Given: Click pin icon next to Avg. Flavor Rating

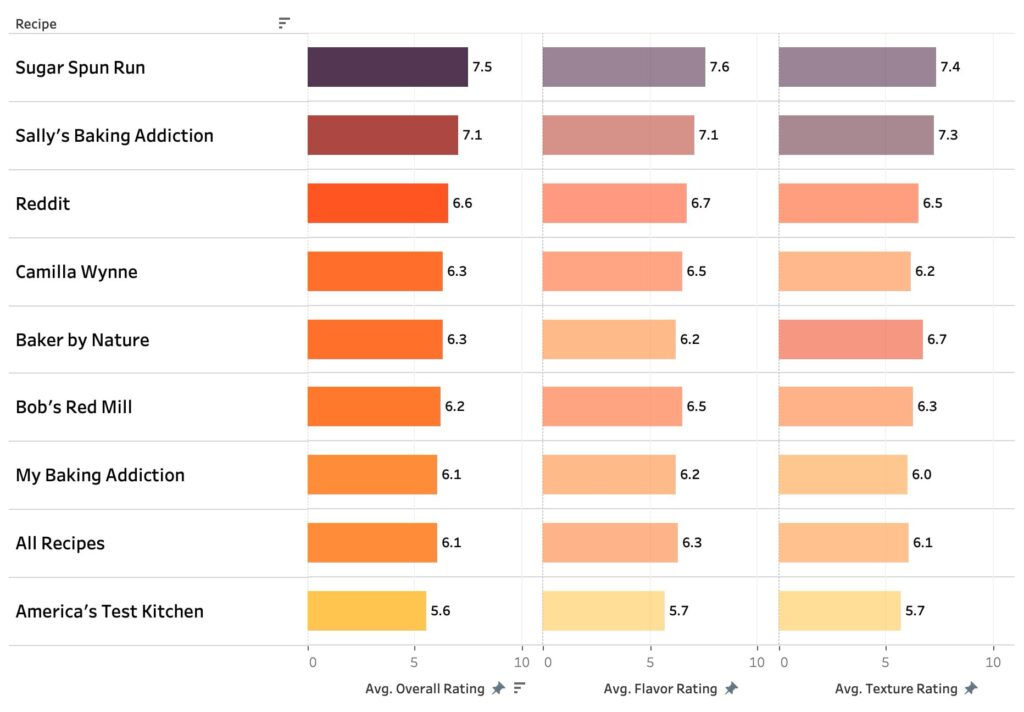Looking at the screenshot, I should pos(731,688).
